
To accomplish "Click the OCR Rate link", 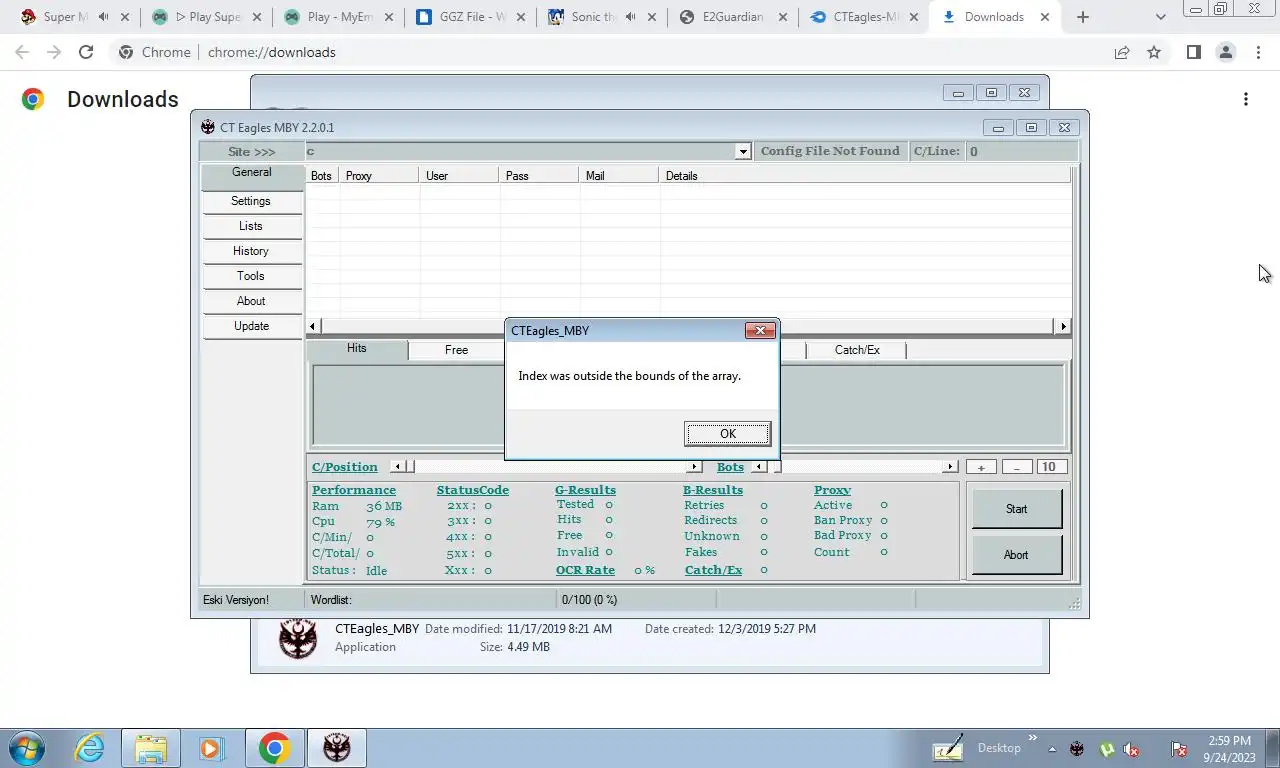I will 585,570.
